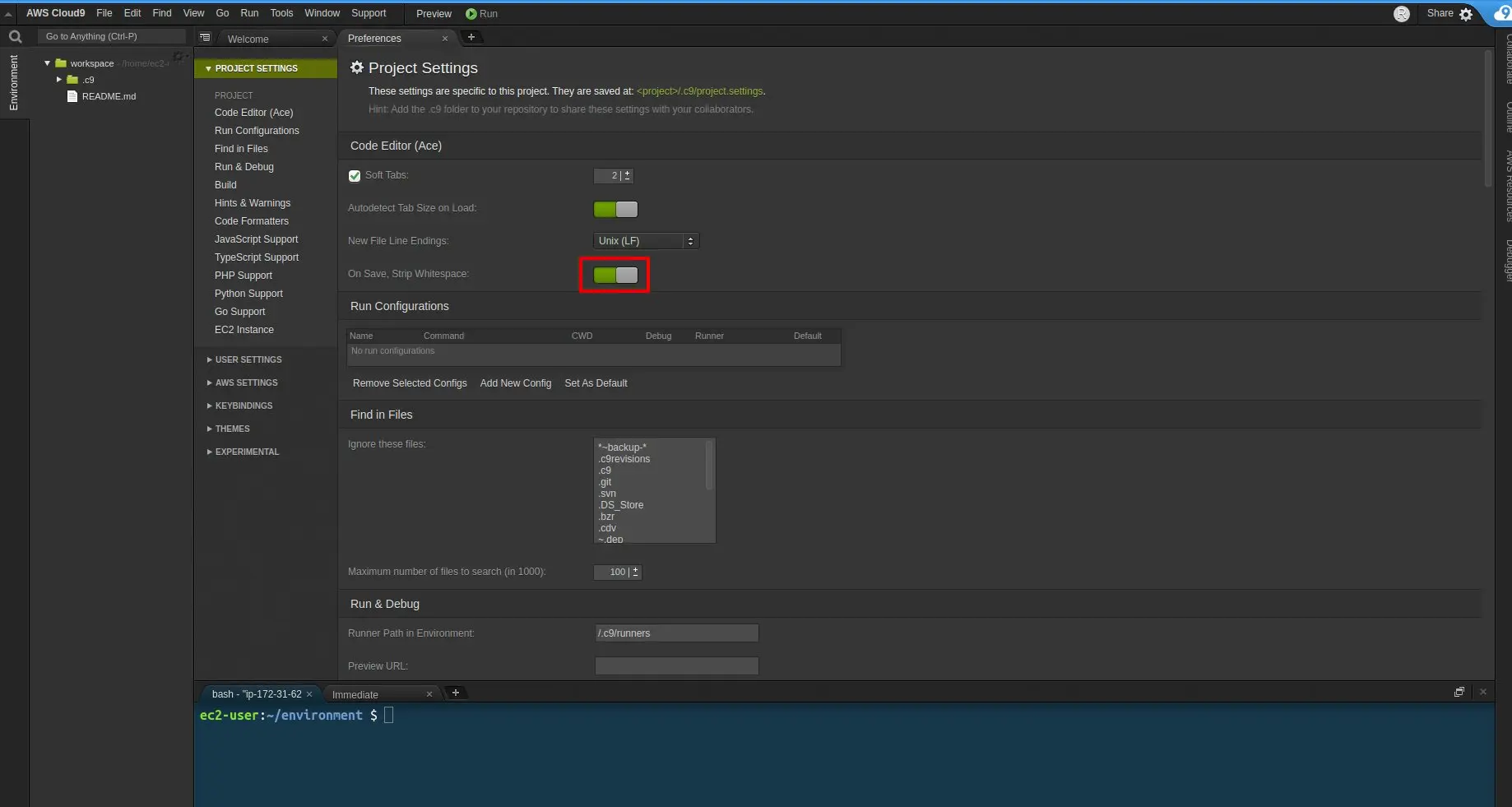The width and height of the screenshot is (1512, 807).
Task: Open the Environment side panel tab
Action: [x=13, y=82]
